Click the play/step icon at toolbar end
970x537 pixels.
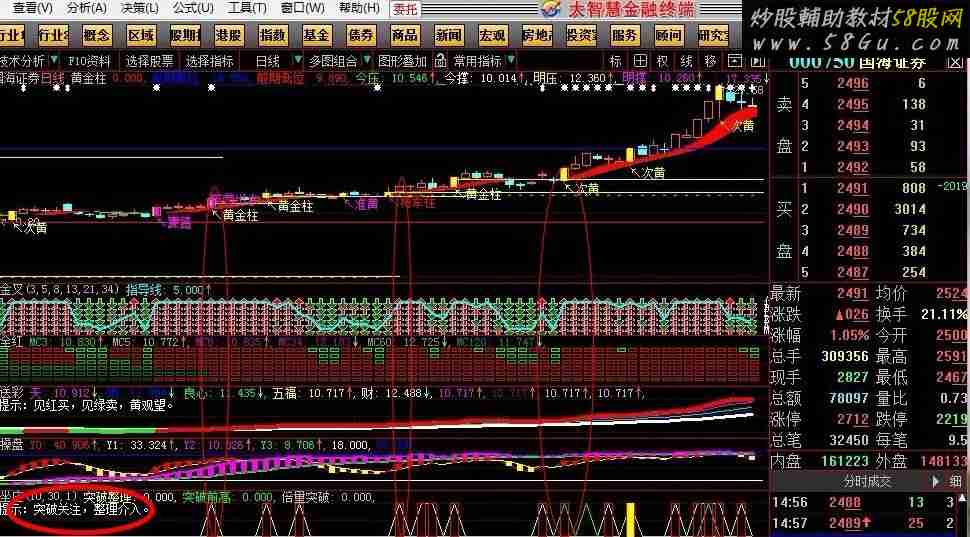tap(758, 61)
